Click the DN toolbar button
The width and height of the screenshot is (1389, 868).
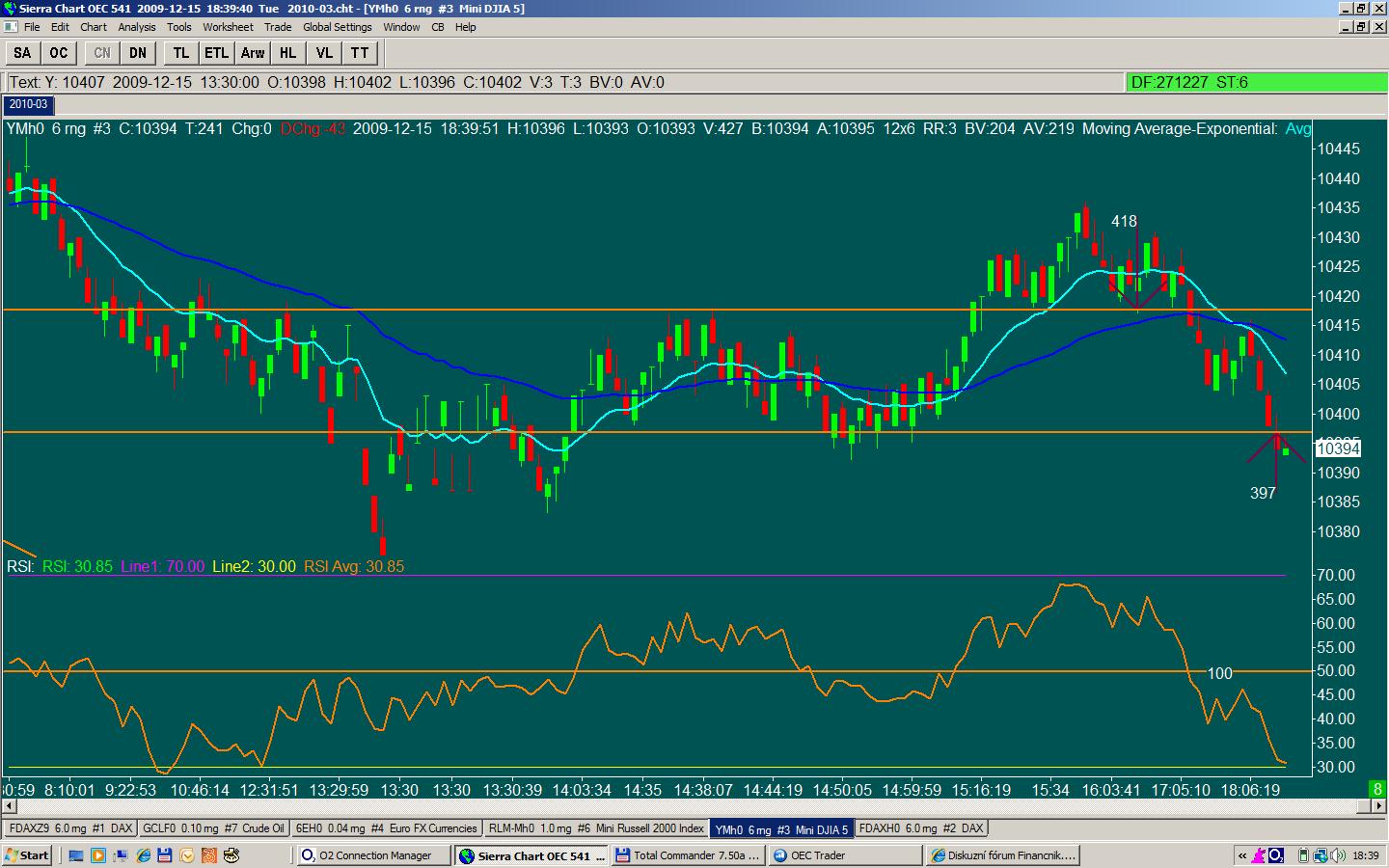coord(138,53)
